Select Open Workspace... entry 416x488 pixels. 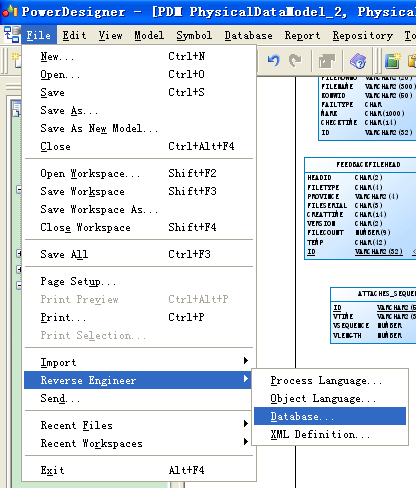[138, 173]
